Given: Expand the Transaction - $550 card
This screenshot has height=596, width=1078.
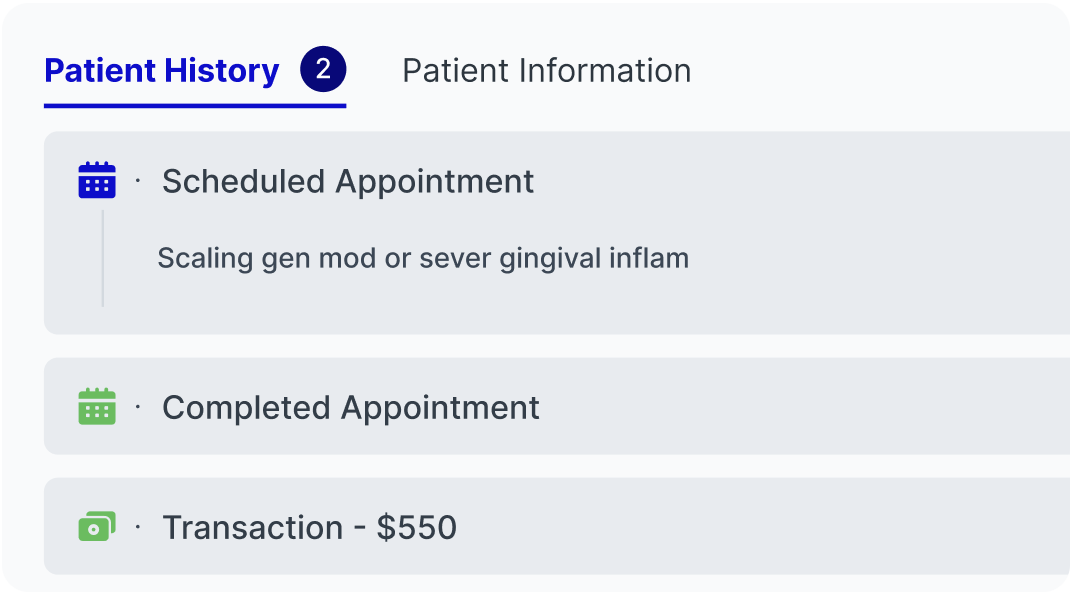Looking at the screenshot, I should pos(557,527).
